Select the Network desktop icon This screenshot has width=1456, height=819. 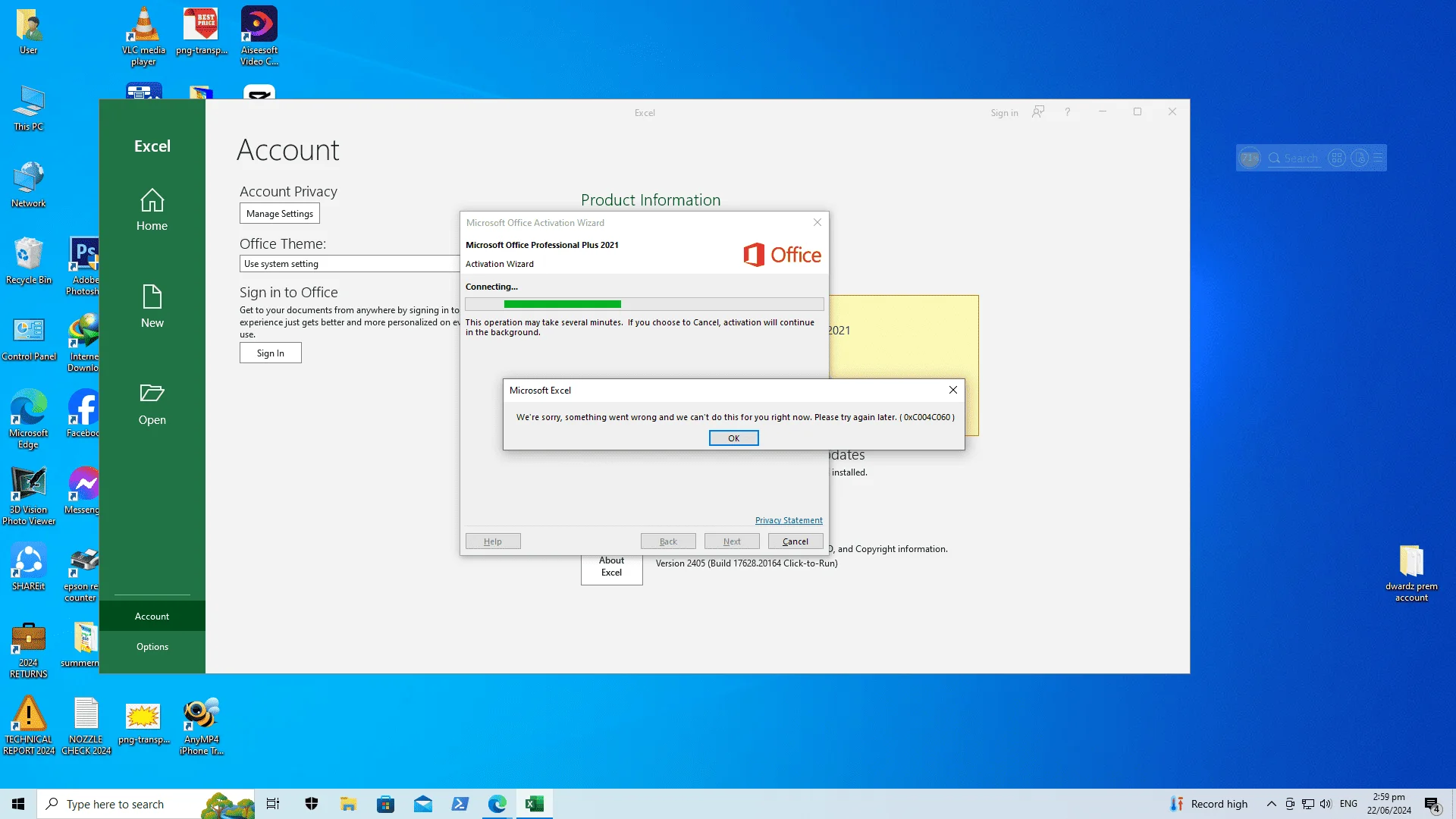point(29,184)
